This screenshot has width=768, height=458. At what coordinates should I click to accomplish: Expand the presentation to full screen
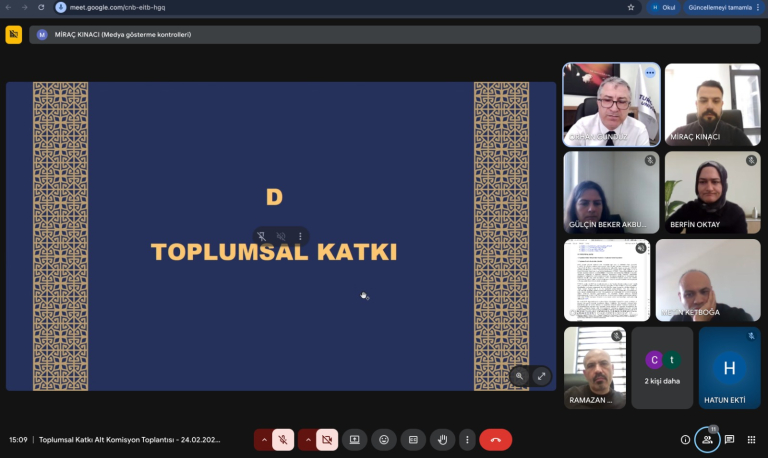(541, 376)
